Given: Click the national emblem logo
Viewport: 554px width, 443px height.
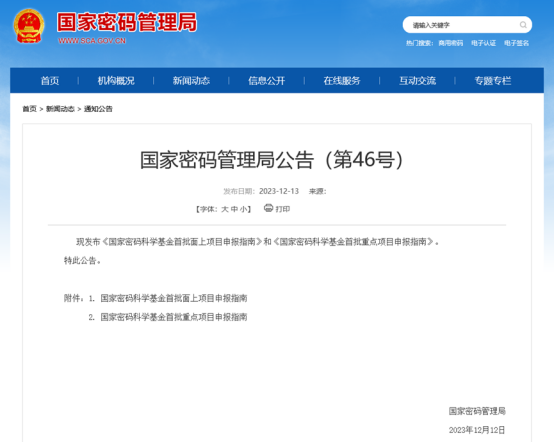Looking at the screenshot, I should (x=29, y=26).
